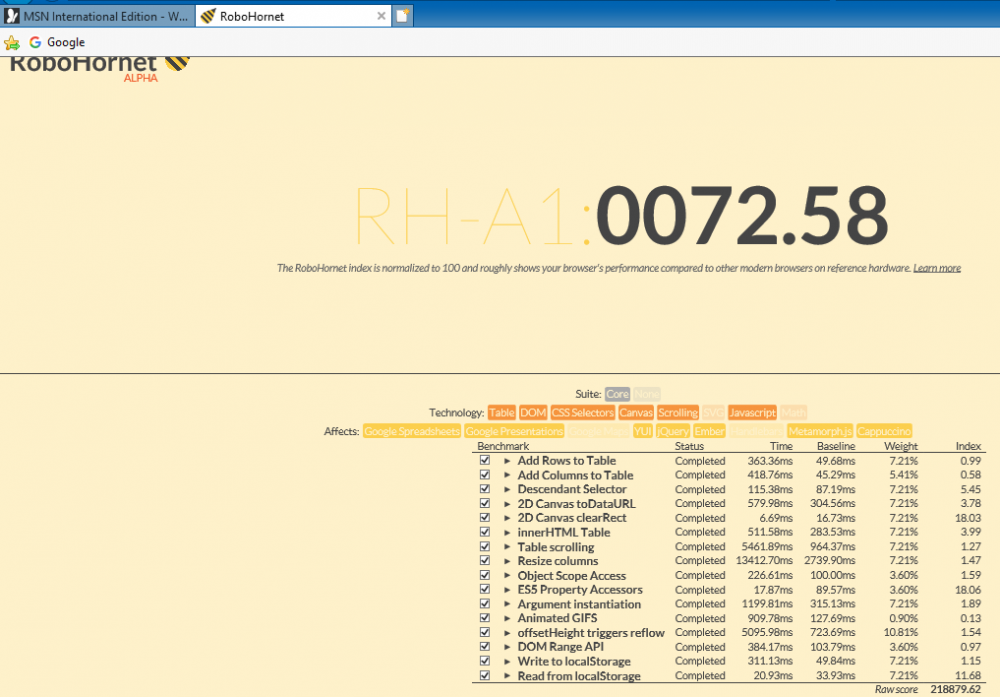Open the favorites star icon
This screenshot has height=697, width=1000.
[x=11, y=42]
